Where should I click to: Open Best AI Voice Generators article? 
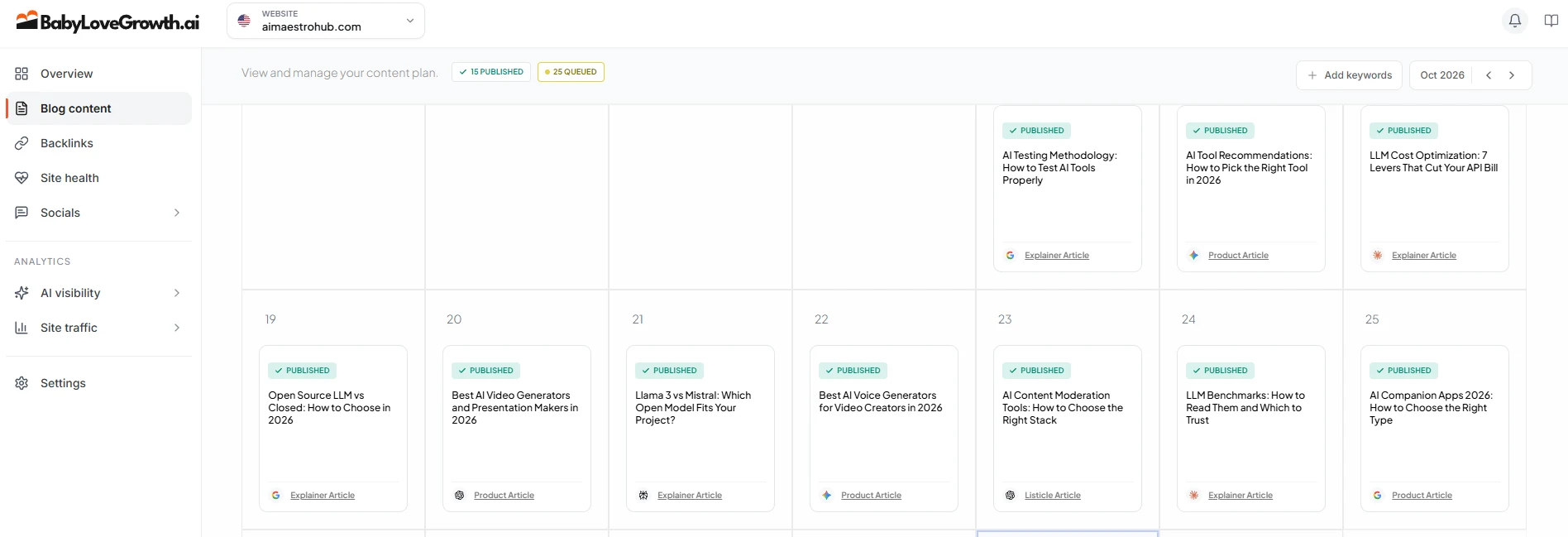883,429
